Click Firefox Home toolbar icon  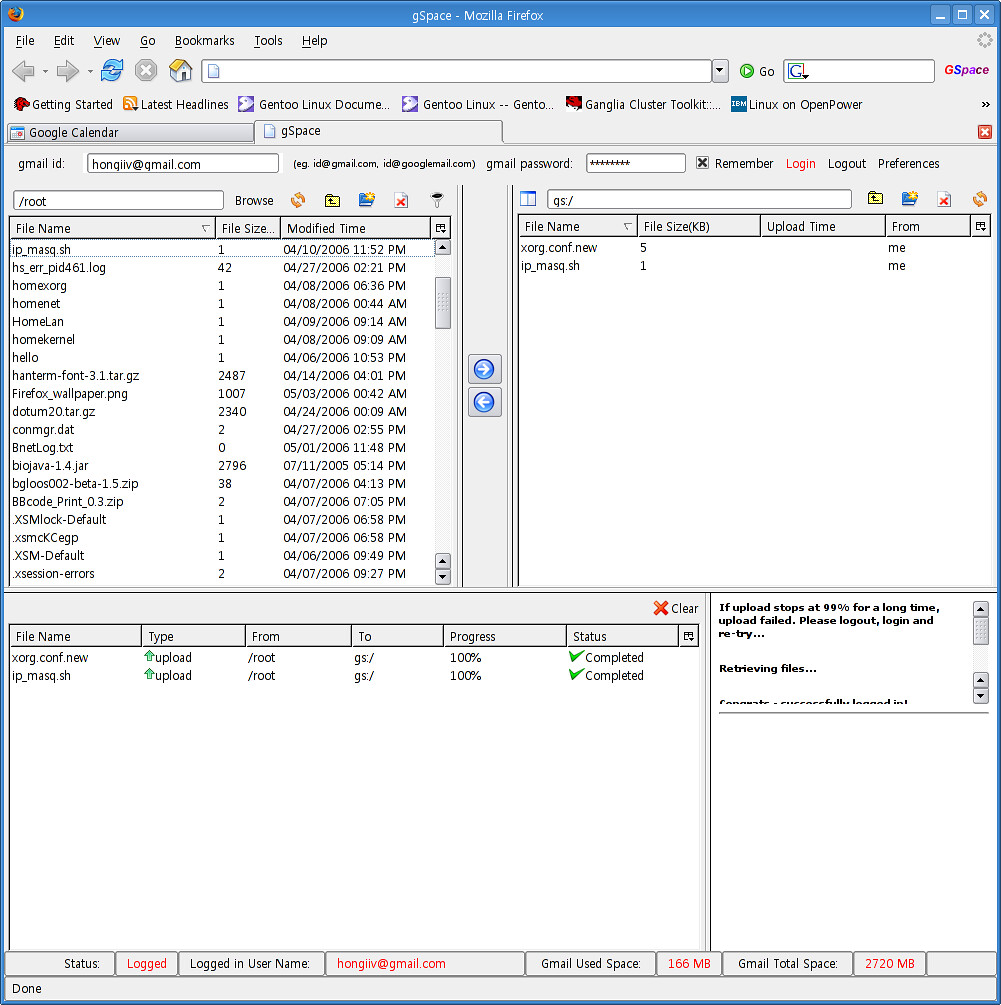coord(181,71)
